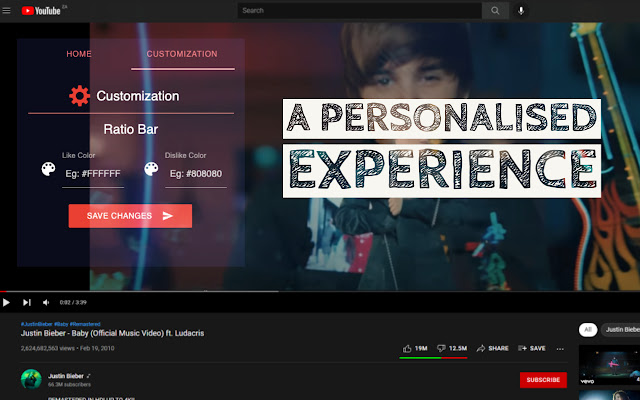Click the green-red like ratio bar
The height and width of the screenshot is (400, 640).
coord(433,358)
